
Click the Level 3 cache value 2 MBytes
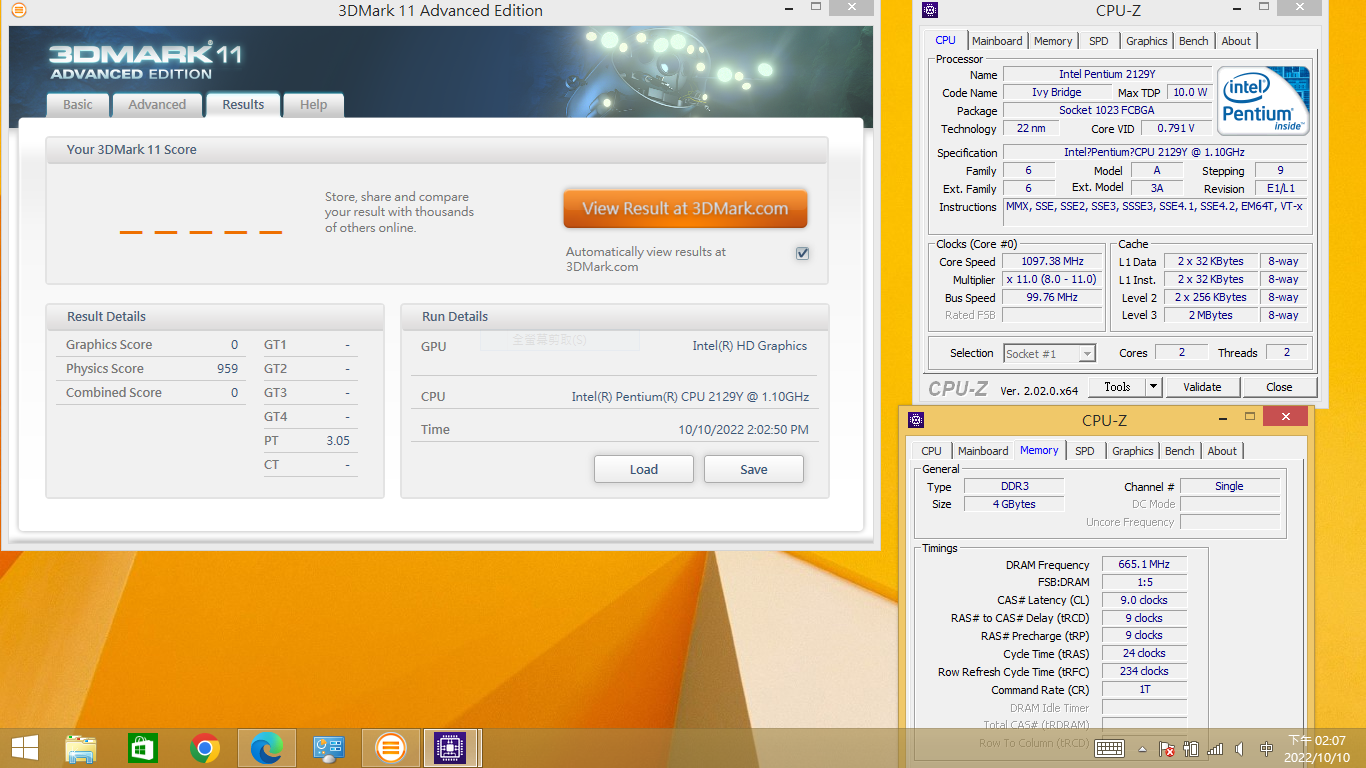tap(1210, 315)
